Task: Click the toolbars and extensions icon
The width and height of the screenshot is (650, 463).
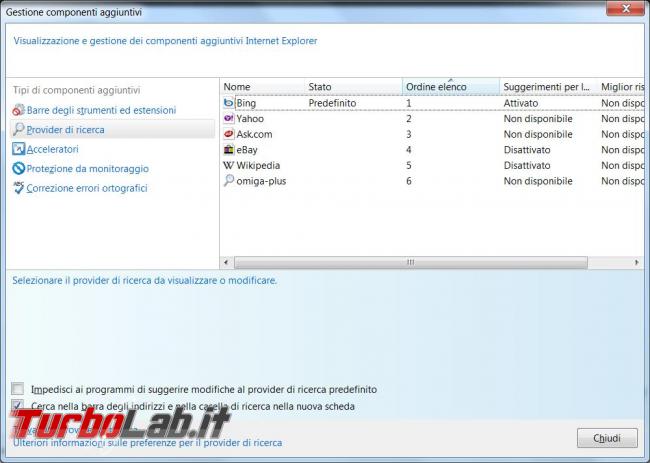Action: pos(18,110)
